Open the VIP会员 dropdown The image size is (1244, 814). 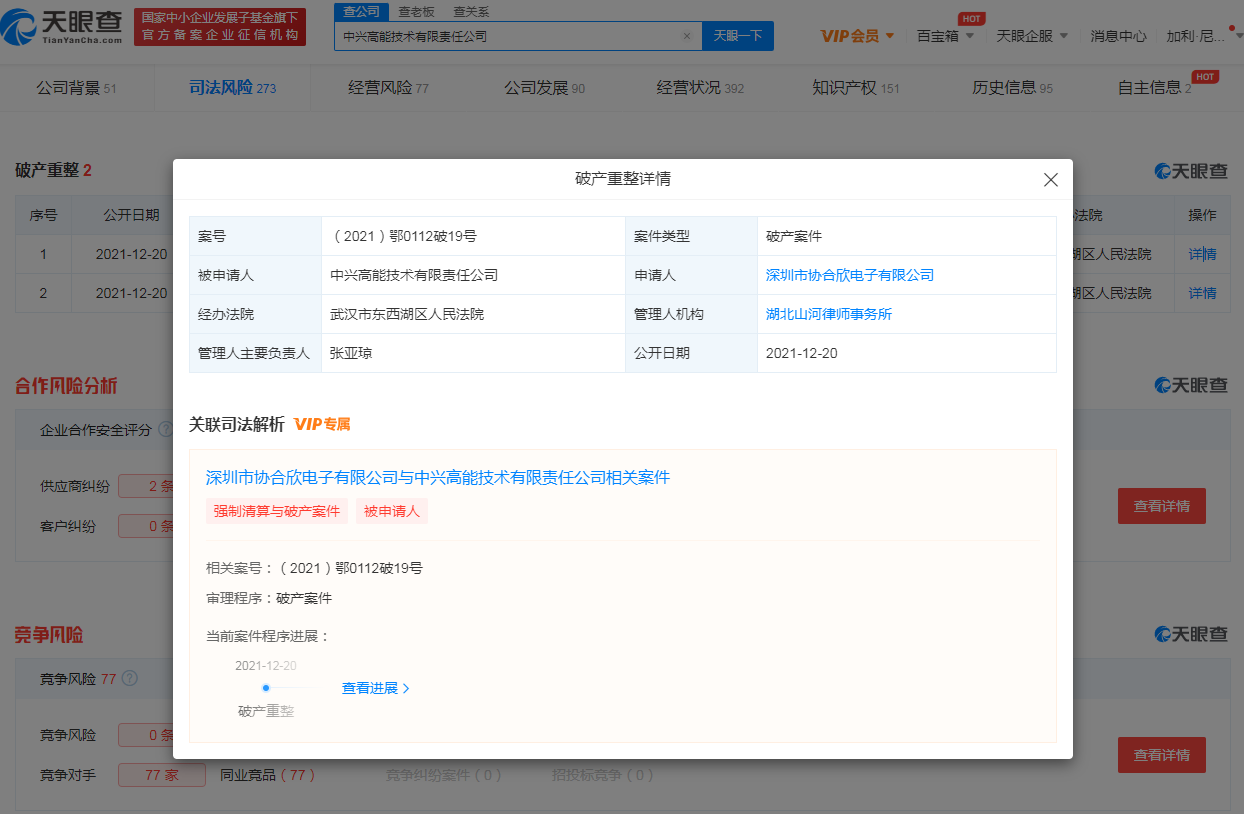tap(857, 36)
